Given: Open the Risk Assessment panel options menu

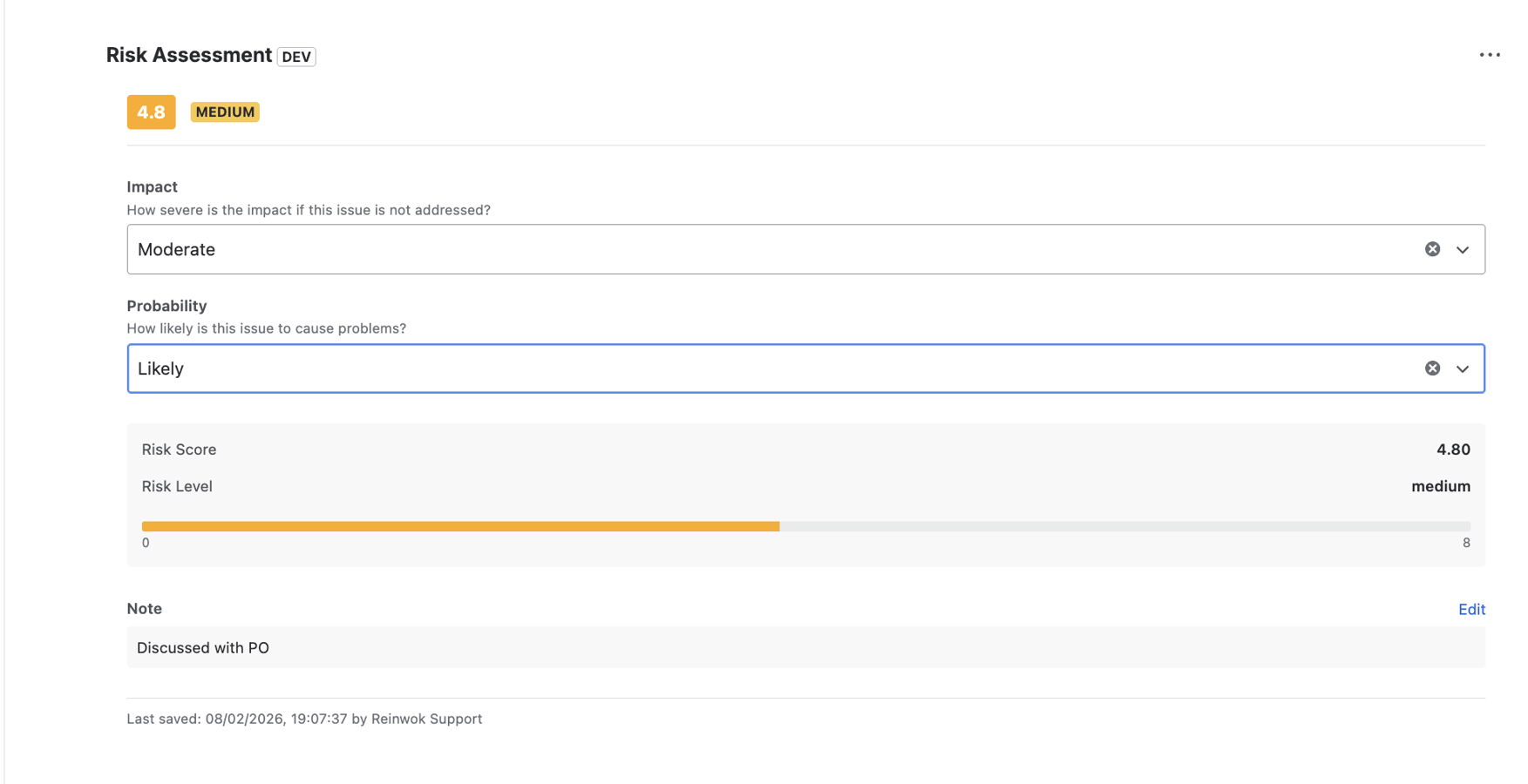Looking at the screenshot, I should coord(1490,54).
